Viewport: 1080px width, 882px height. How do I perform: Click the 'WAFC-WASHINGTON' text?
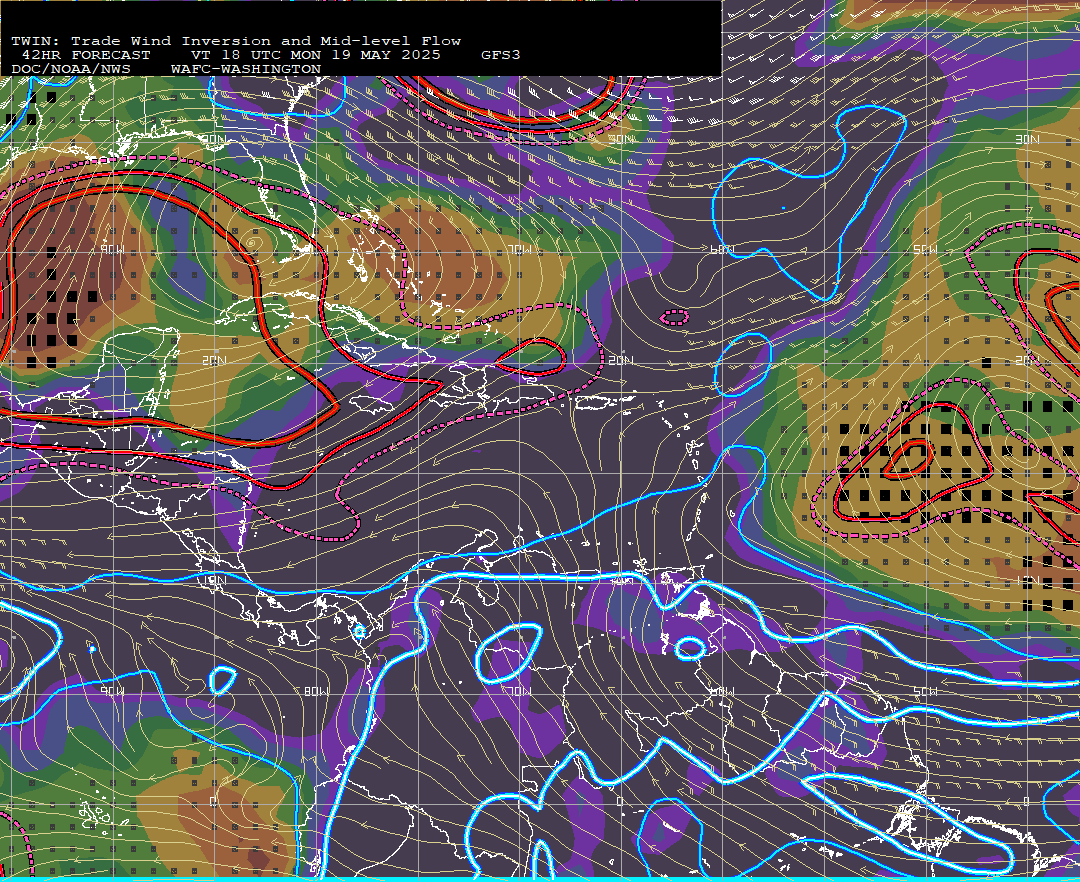(246, 70)
